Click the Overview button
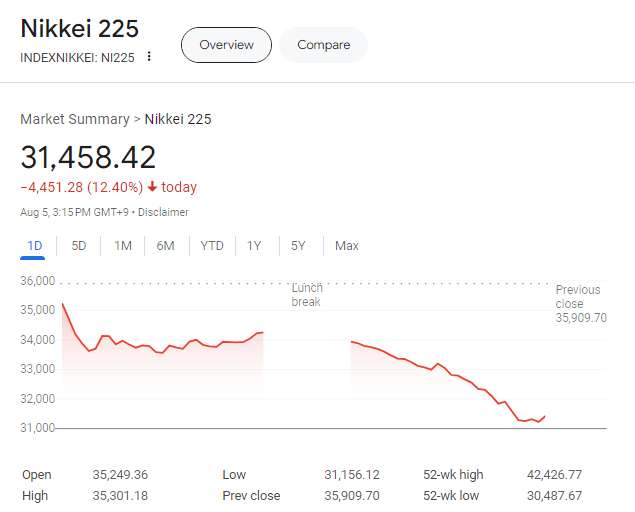 [226, 45]
